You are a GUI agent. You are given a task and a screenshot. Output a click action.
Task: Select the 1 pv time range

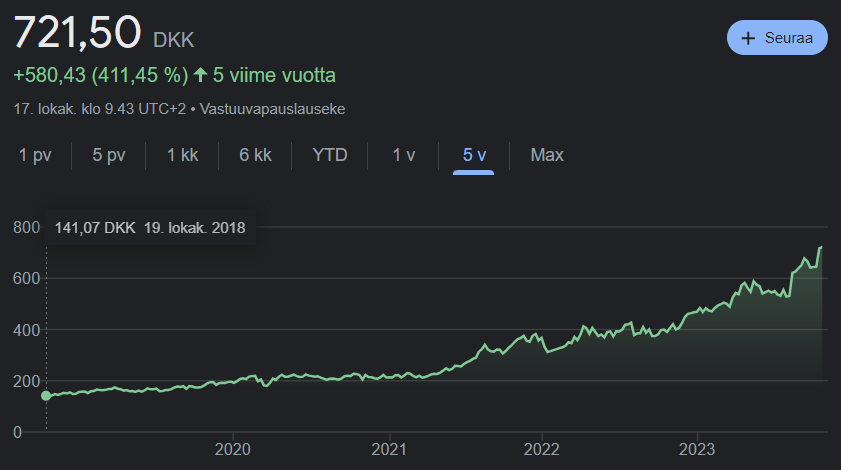[34, 155]
